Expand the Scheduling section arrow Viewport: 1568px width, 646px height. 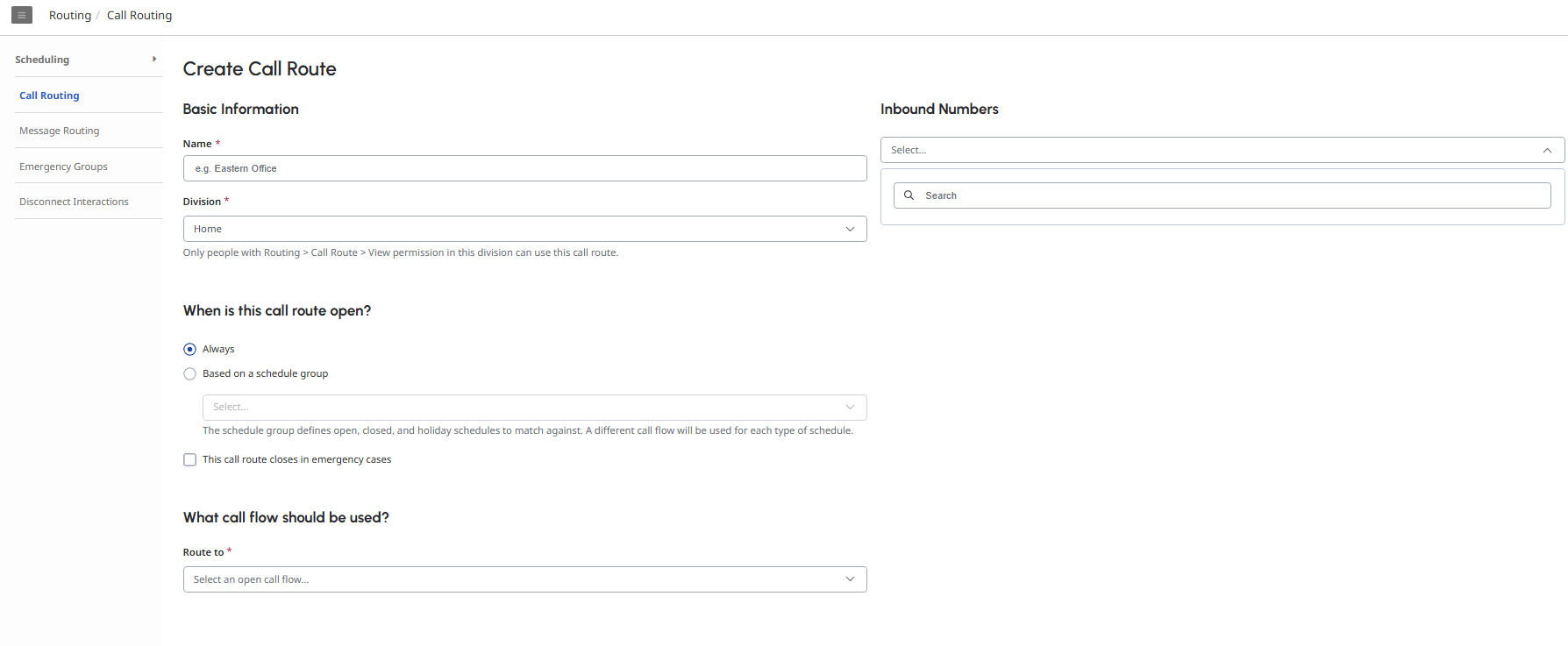[154, 59]
